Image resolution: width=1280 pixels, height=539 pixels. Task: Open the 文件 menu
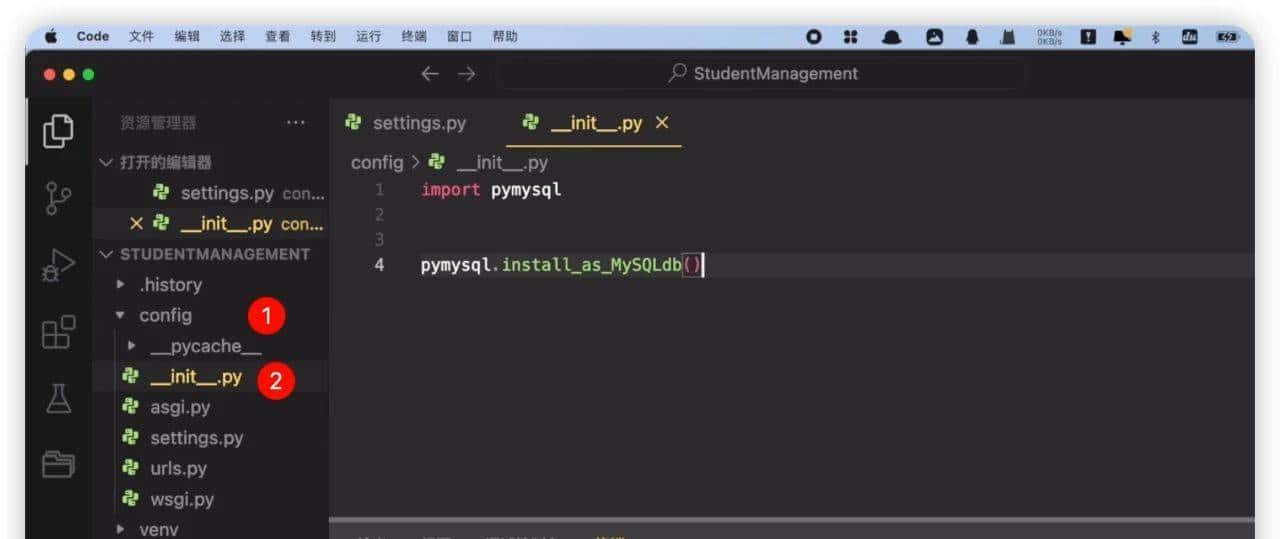point(141,36)
